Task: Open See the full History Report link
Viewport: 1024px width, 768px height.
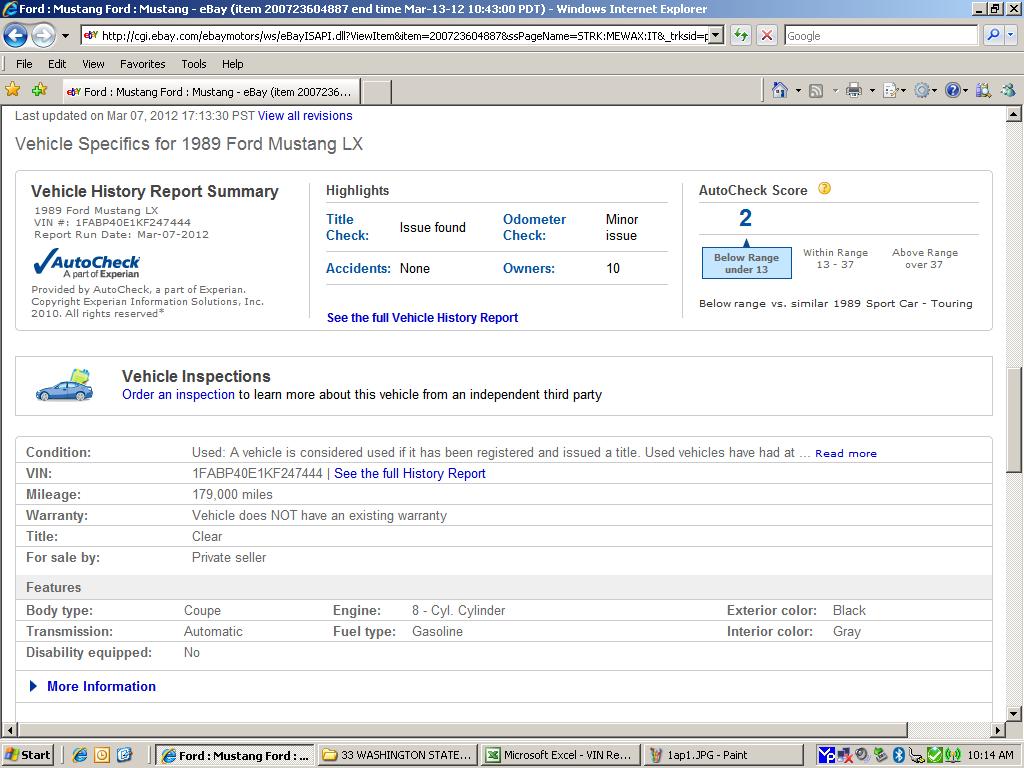Action: 409,473
